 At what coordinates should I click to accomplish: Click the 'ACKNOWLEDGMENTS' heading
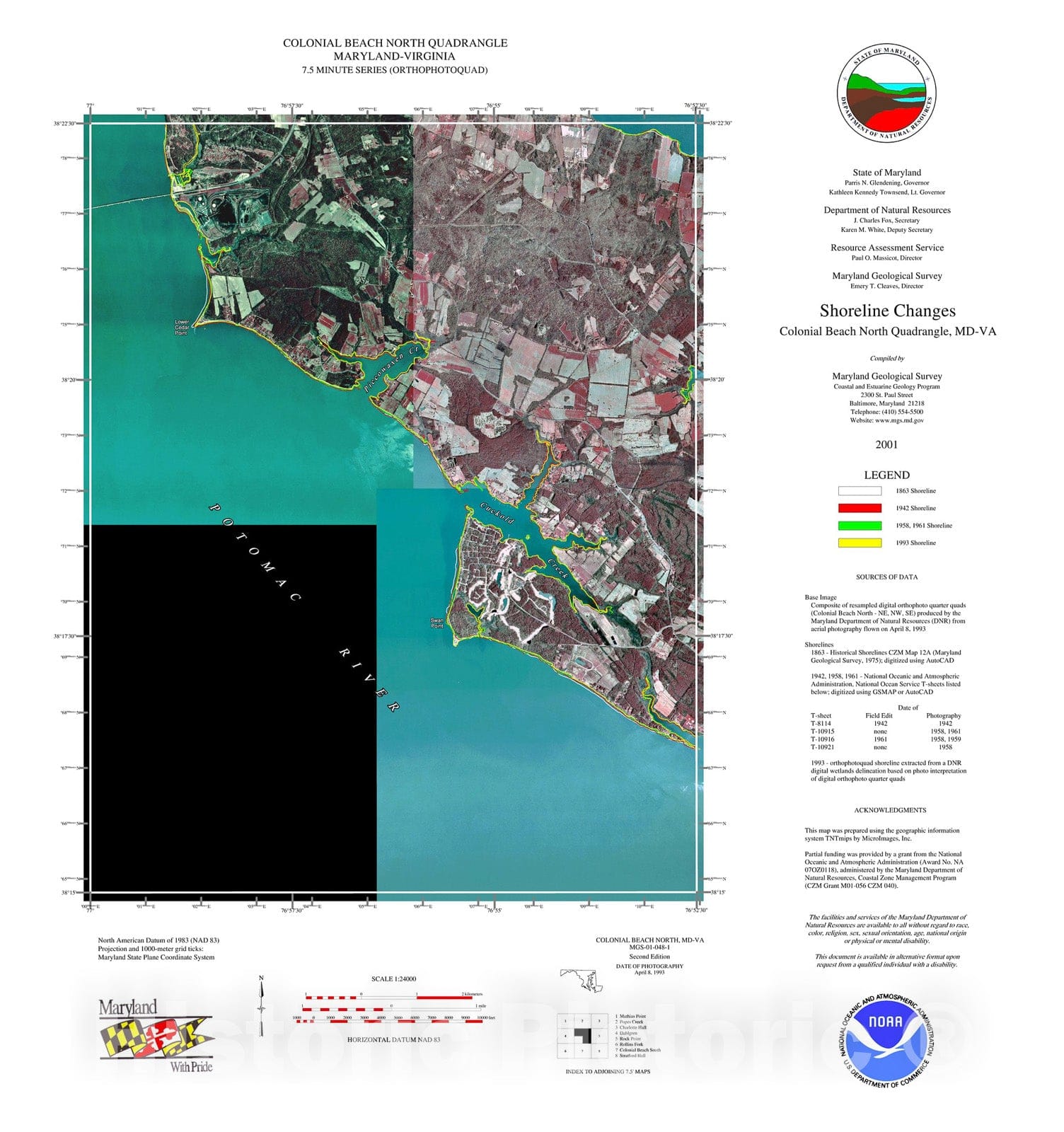pos(889,810)
